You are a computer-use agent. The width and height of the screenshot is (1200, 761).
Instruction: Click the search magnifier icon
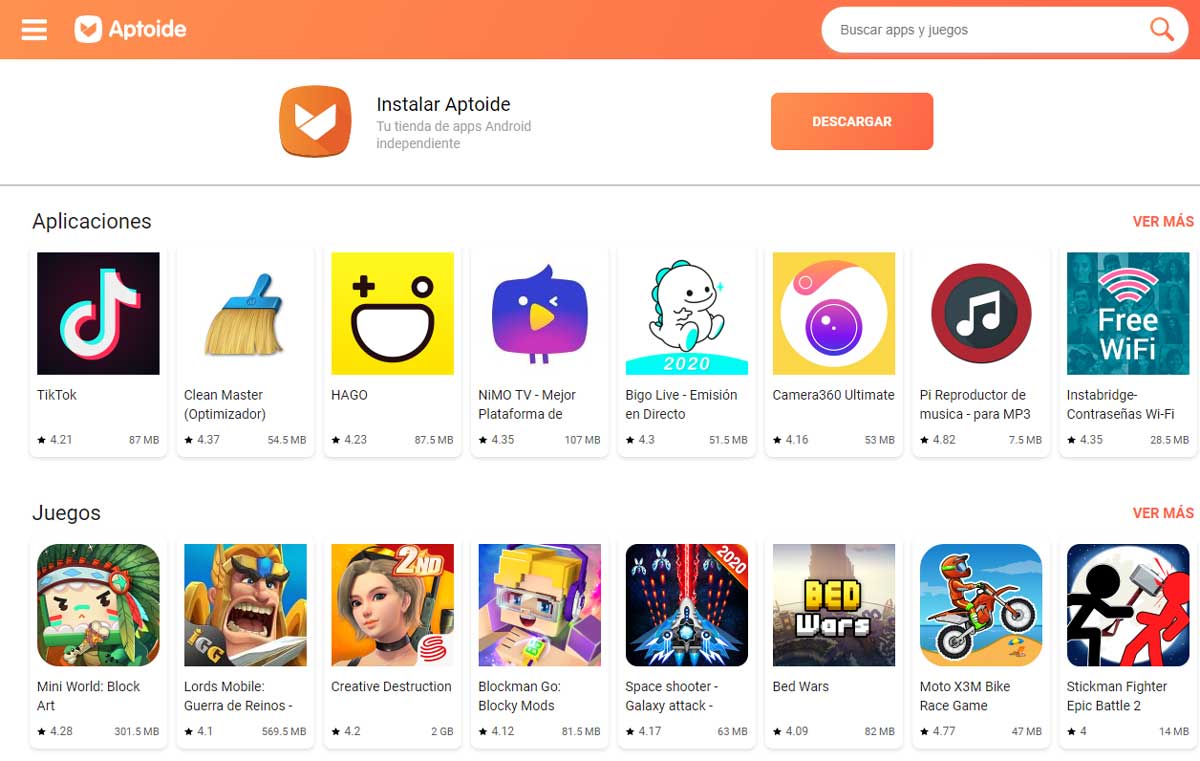[x=1161, y=29]
